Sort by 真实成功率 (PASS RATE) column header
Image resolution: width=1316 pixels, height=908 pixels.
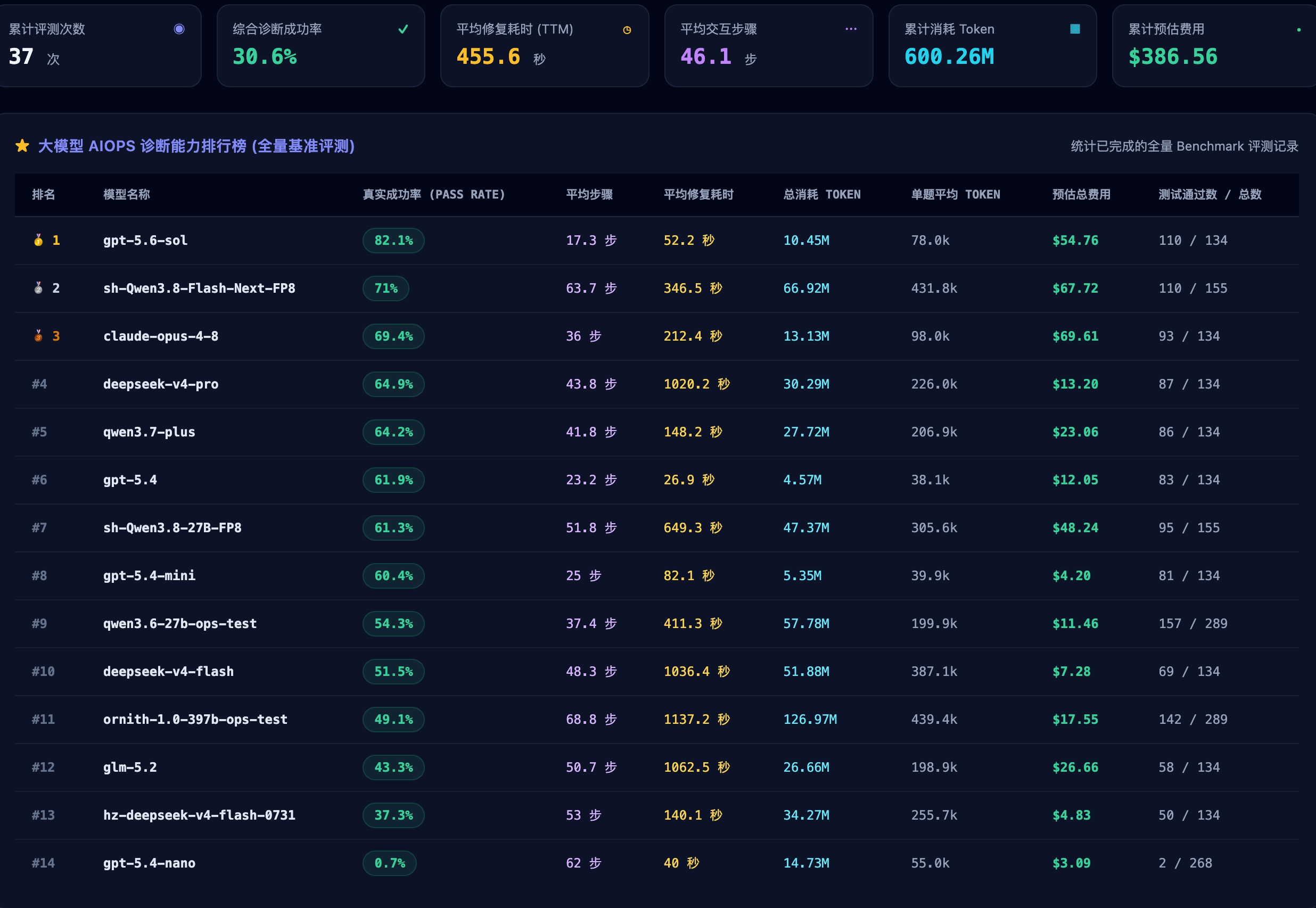(434, 195)
